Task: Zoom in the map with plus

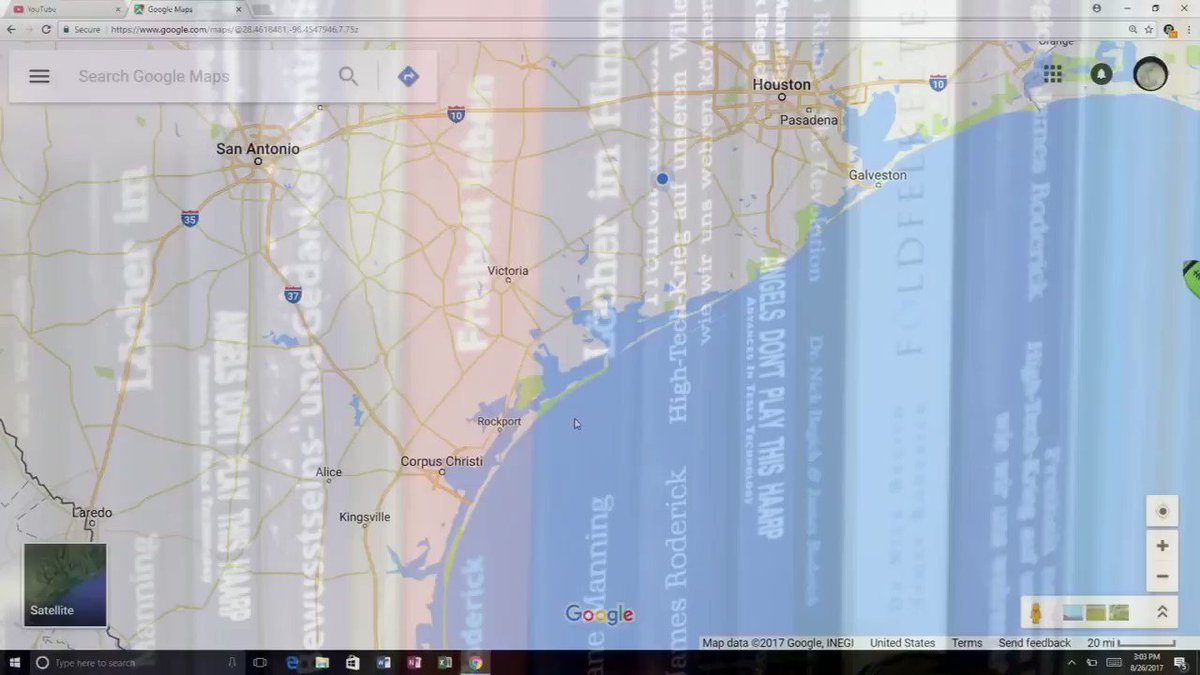Action: click(x=1162, y=546)
